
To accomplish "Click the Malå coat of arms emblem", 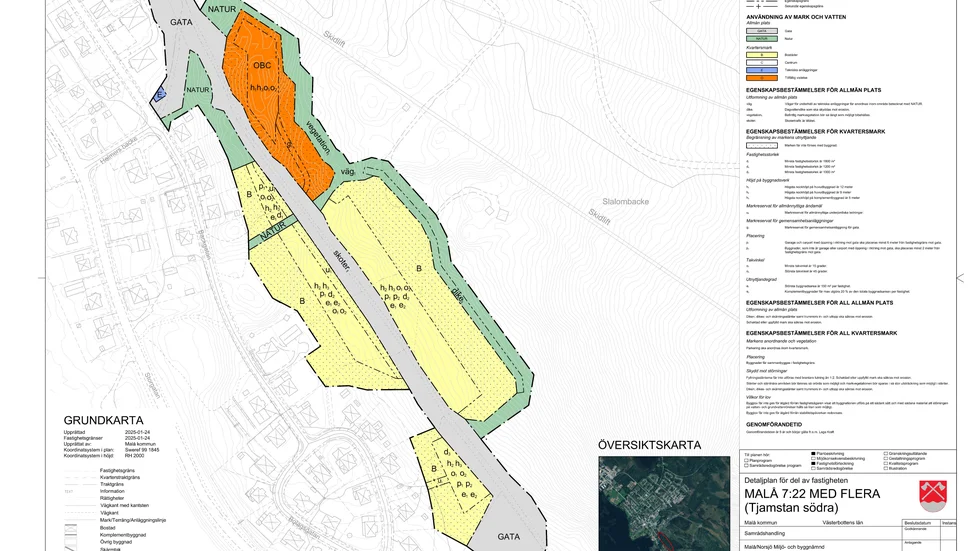I will 932,496.
